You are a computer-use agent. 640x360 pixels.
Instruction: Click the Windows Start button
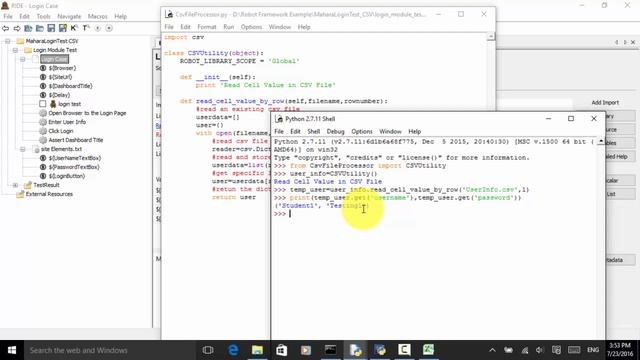pyautogui.click(x=12, y=350)
